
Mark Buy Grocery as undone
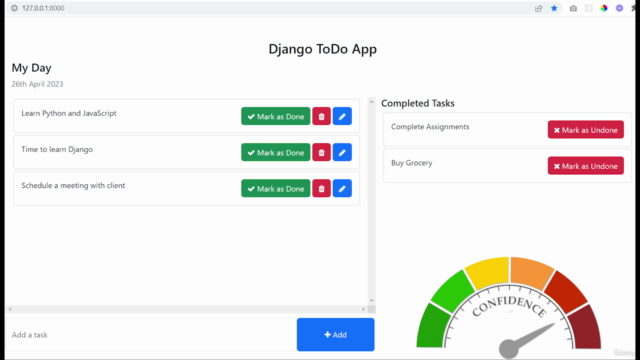[585, 166]
